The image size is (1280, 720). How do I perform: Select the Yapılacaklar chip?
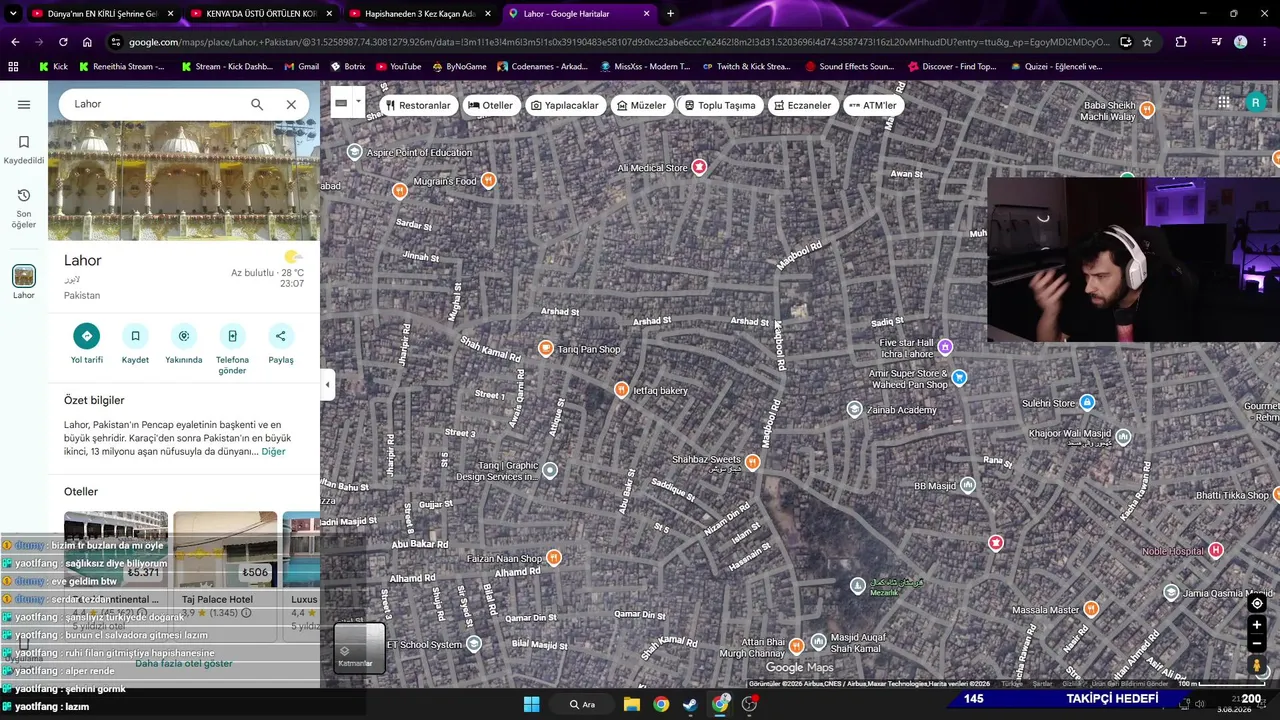tap(565, 105)
